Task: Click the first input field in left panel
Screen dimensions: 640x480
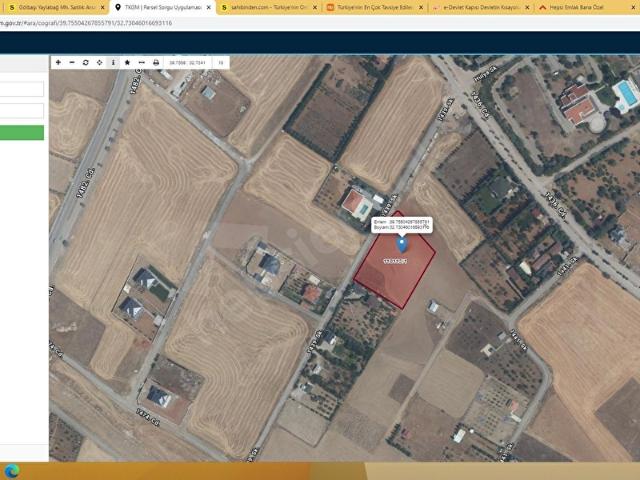Action: point(22,89)
